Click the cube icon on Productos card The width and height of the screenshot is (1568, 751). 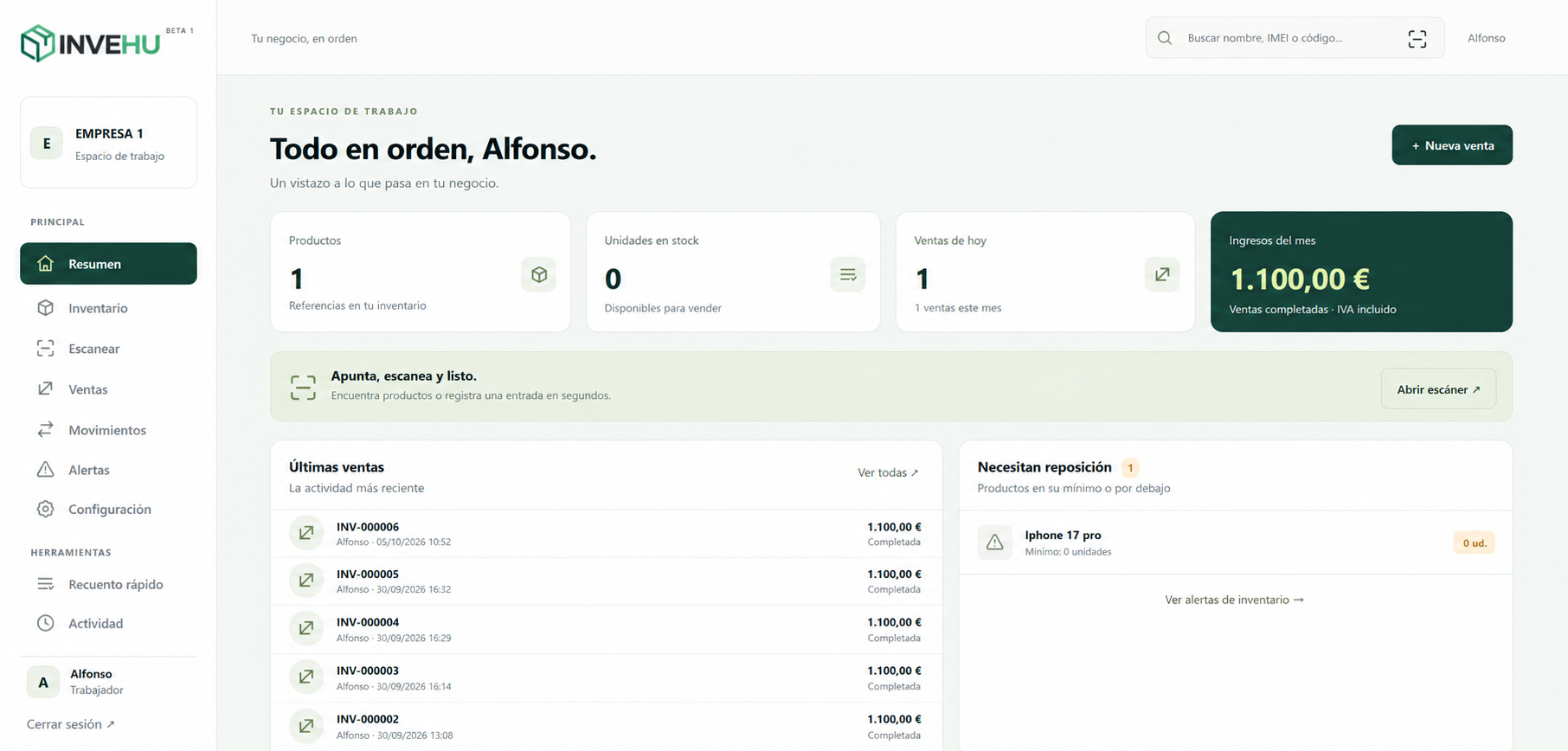pos(538,275)
